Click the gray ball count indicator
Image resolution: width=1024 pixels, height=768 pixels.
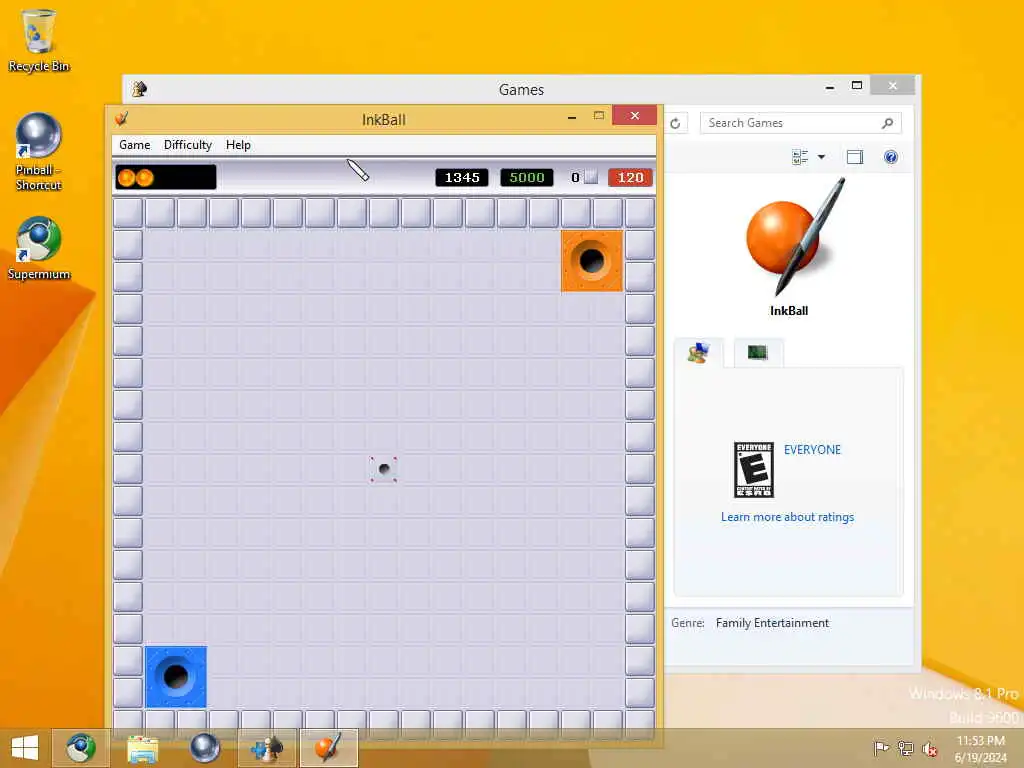[584, 178]
